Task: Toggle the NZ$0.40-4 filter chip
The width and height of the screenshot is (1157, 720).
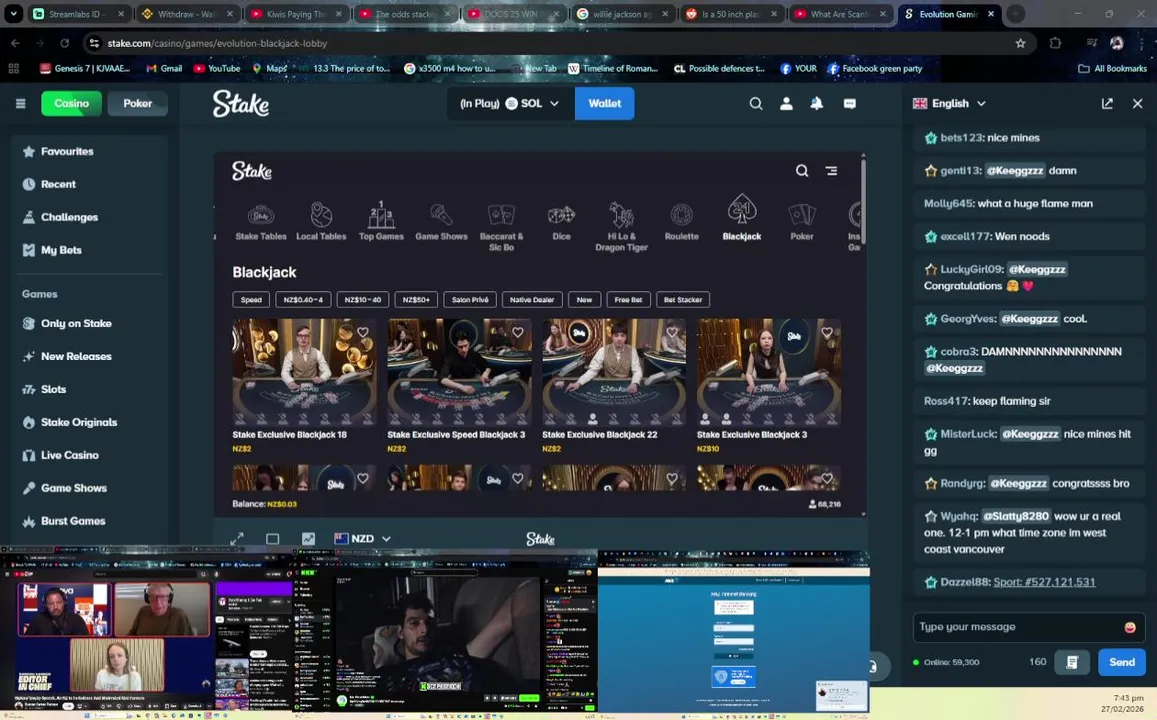Action: coord(303,300)
